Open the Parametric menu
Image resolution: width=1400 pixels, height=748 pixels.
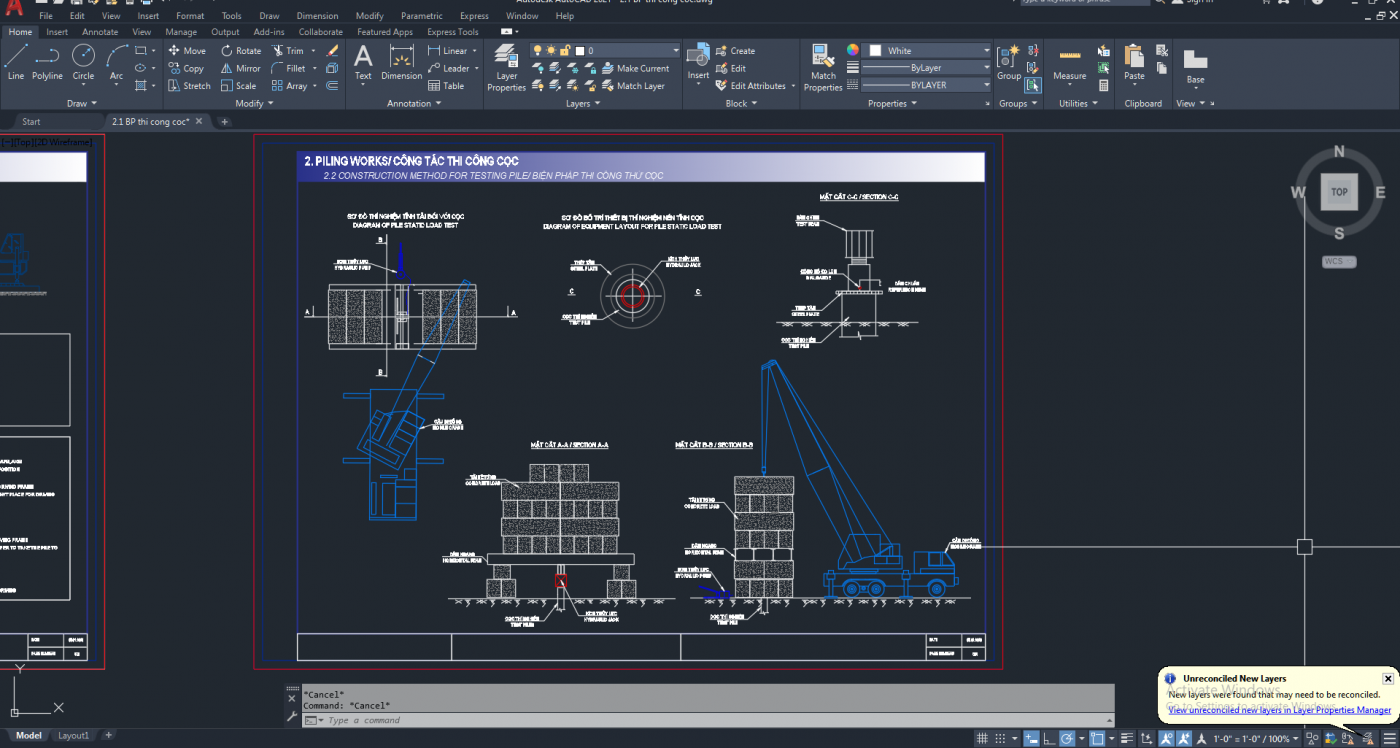click(x=421, y=16)
